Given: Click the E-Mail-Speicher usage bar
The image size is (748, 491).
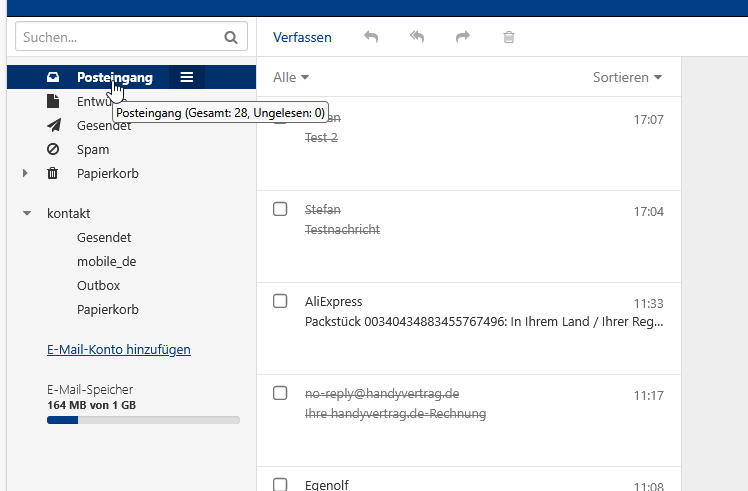Looking at the screenshot, I should (143, 420).
